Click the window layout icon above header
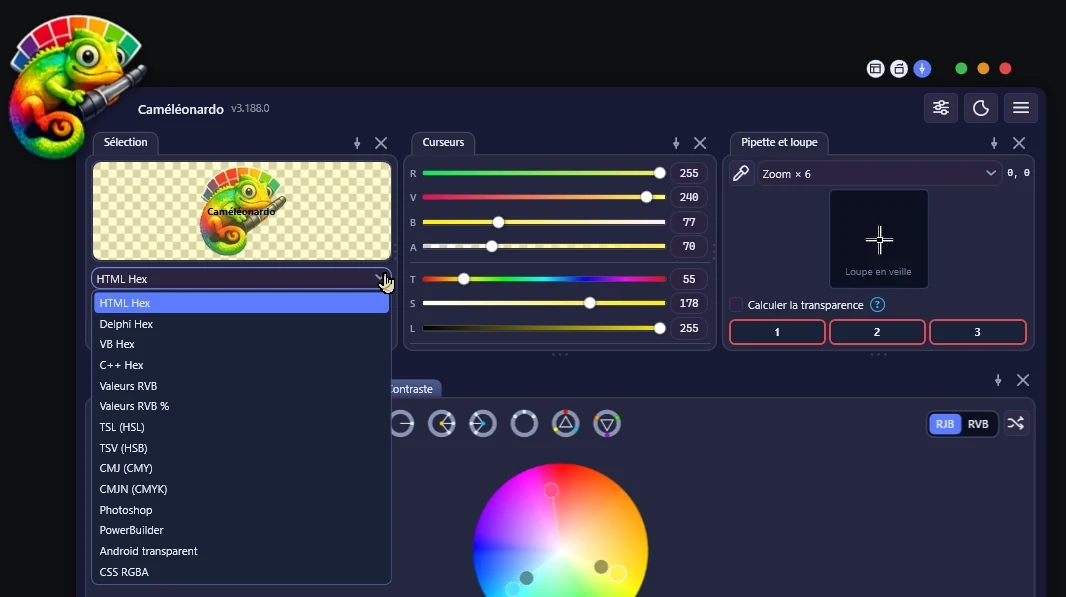The height and width of the screenshot is (597, 1066). (876, 69)
